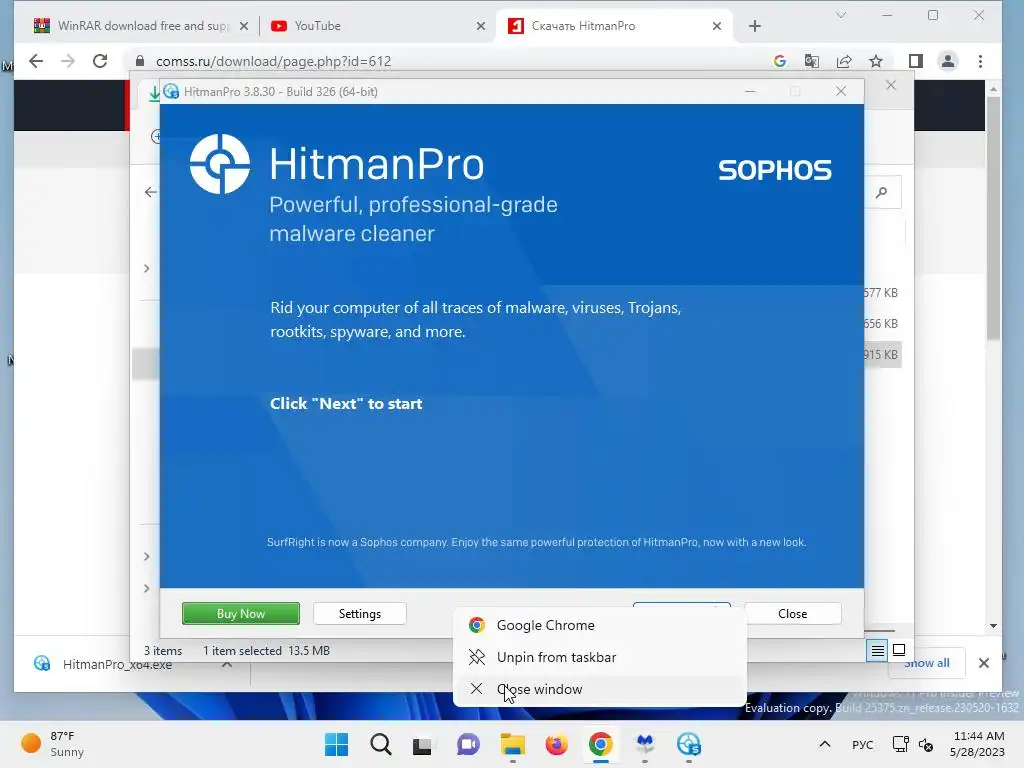The height and width of the screenshot is (768, 1024).
Task: Open the Chrome profile avatar
Action: [x=948, y=61]
